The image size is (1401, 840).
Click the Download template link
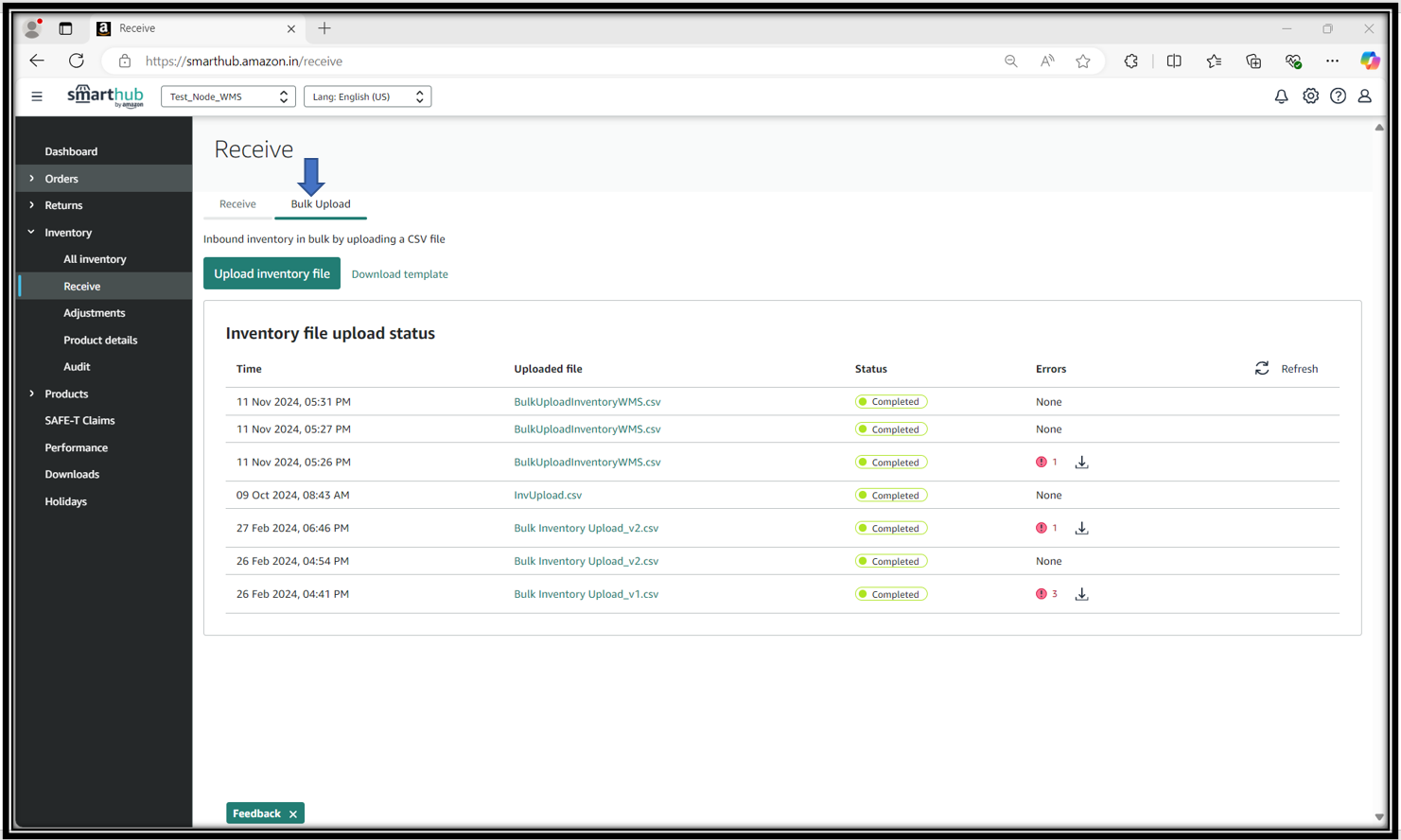400,274
